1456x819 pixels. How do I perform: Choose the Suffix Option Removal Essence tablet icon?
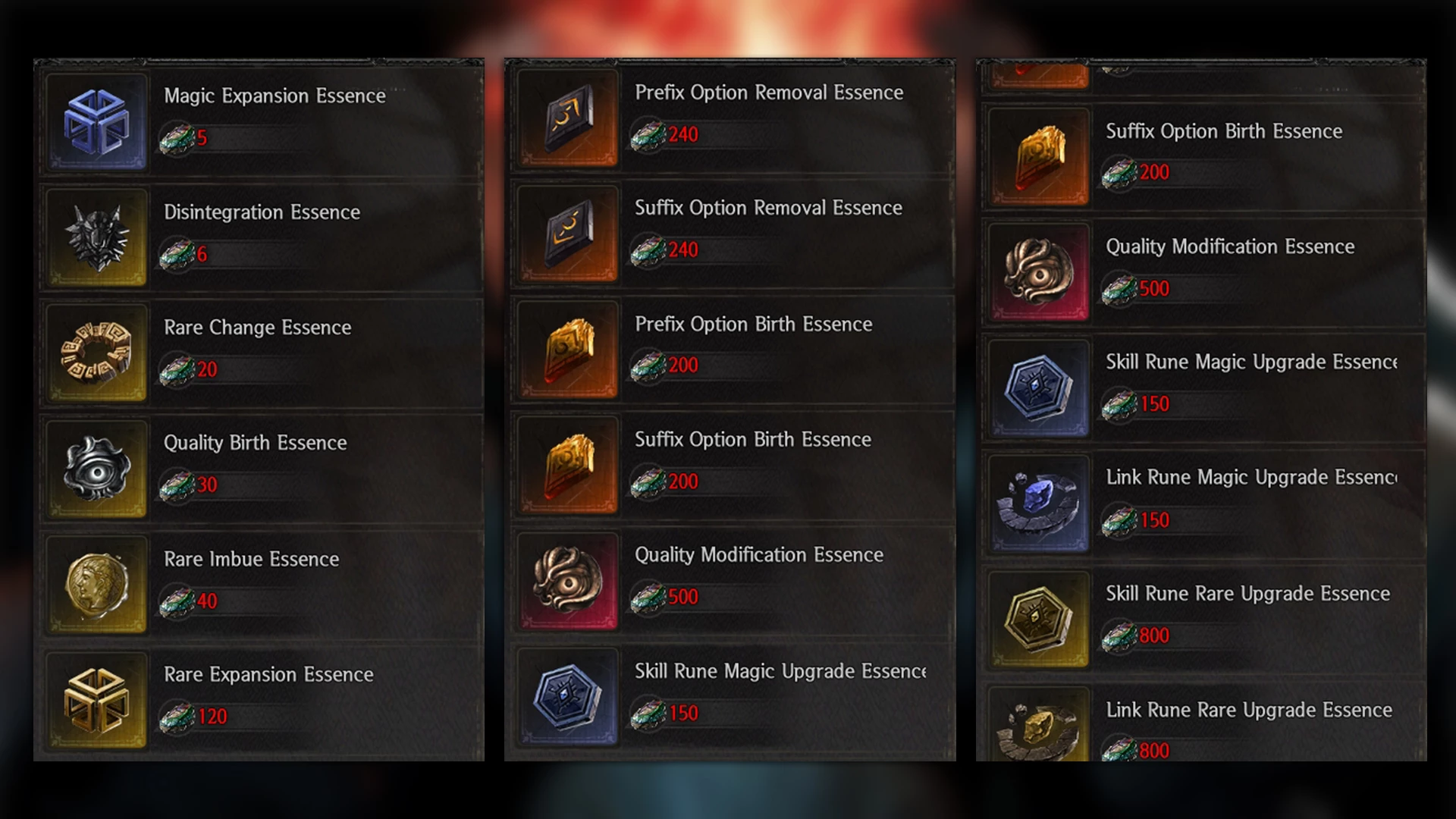(x=568, y=234)
